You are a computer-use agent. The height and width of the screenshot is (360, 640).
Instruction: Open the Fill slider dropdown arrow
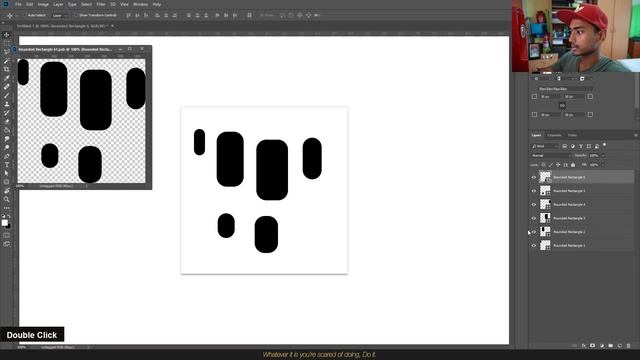[603, 165]
